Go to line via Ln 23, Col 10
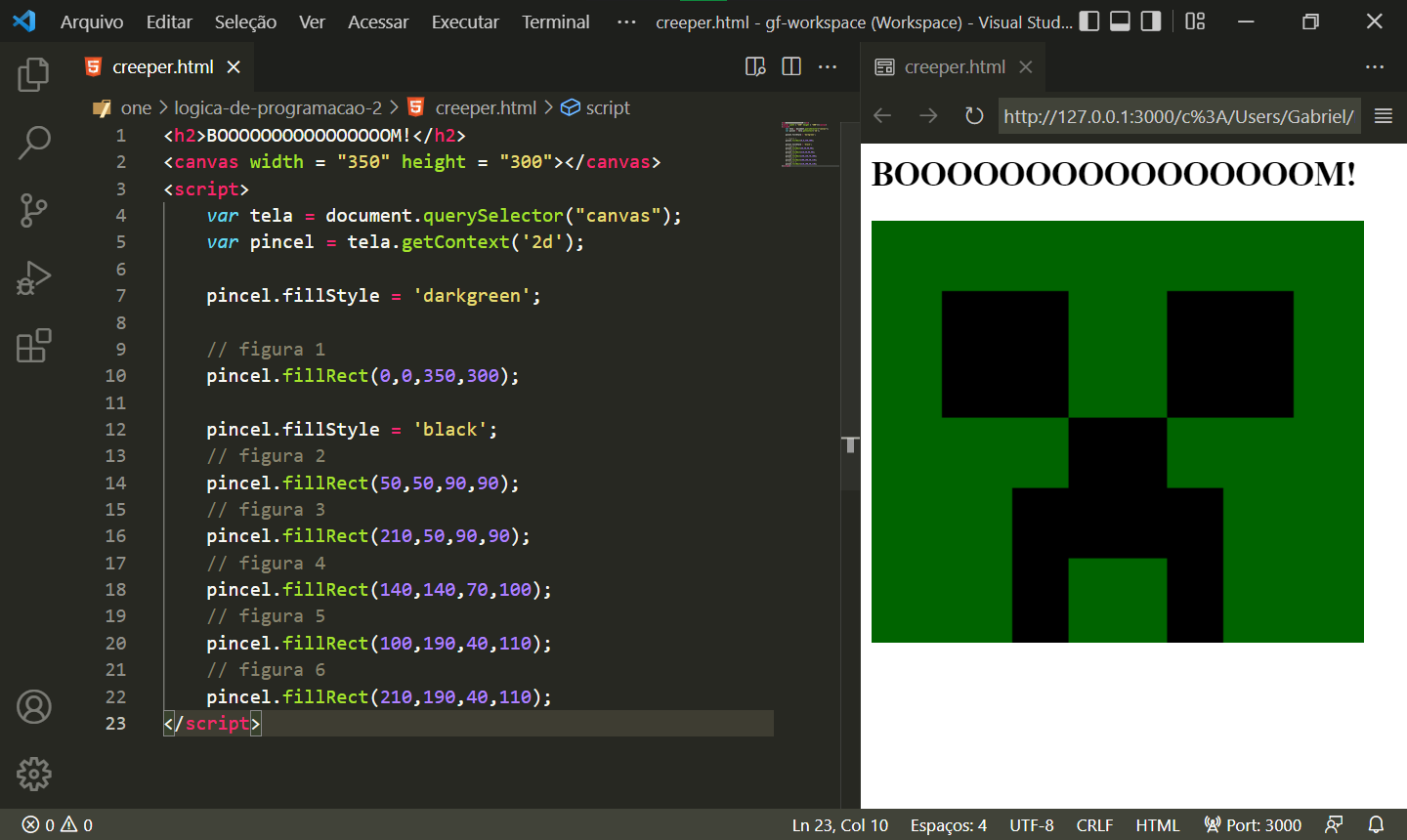 (x=840, y=824)
